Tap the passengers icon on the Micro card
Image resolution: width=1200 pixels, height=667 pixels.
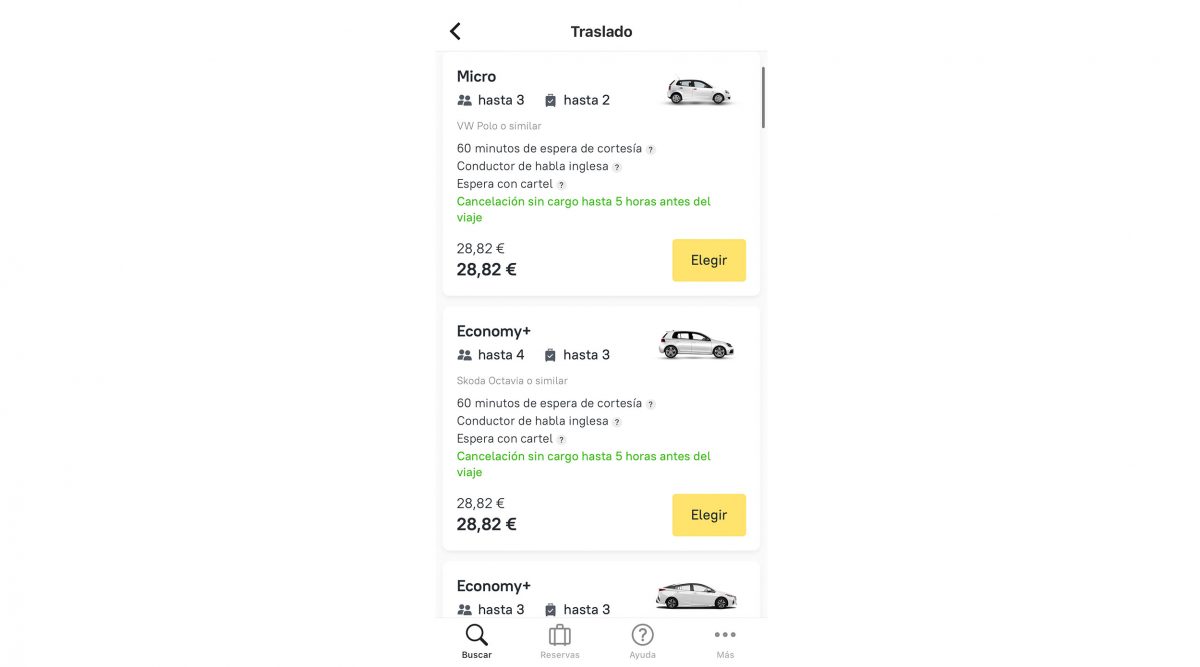(x=464, y=100)
